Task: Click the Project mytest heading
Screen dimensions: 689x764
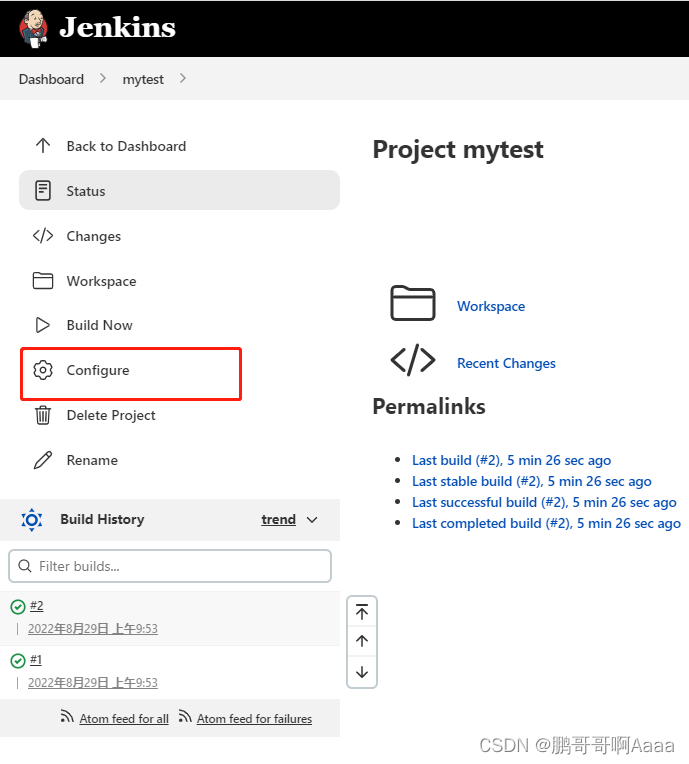Action: coord(458,150)
